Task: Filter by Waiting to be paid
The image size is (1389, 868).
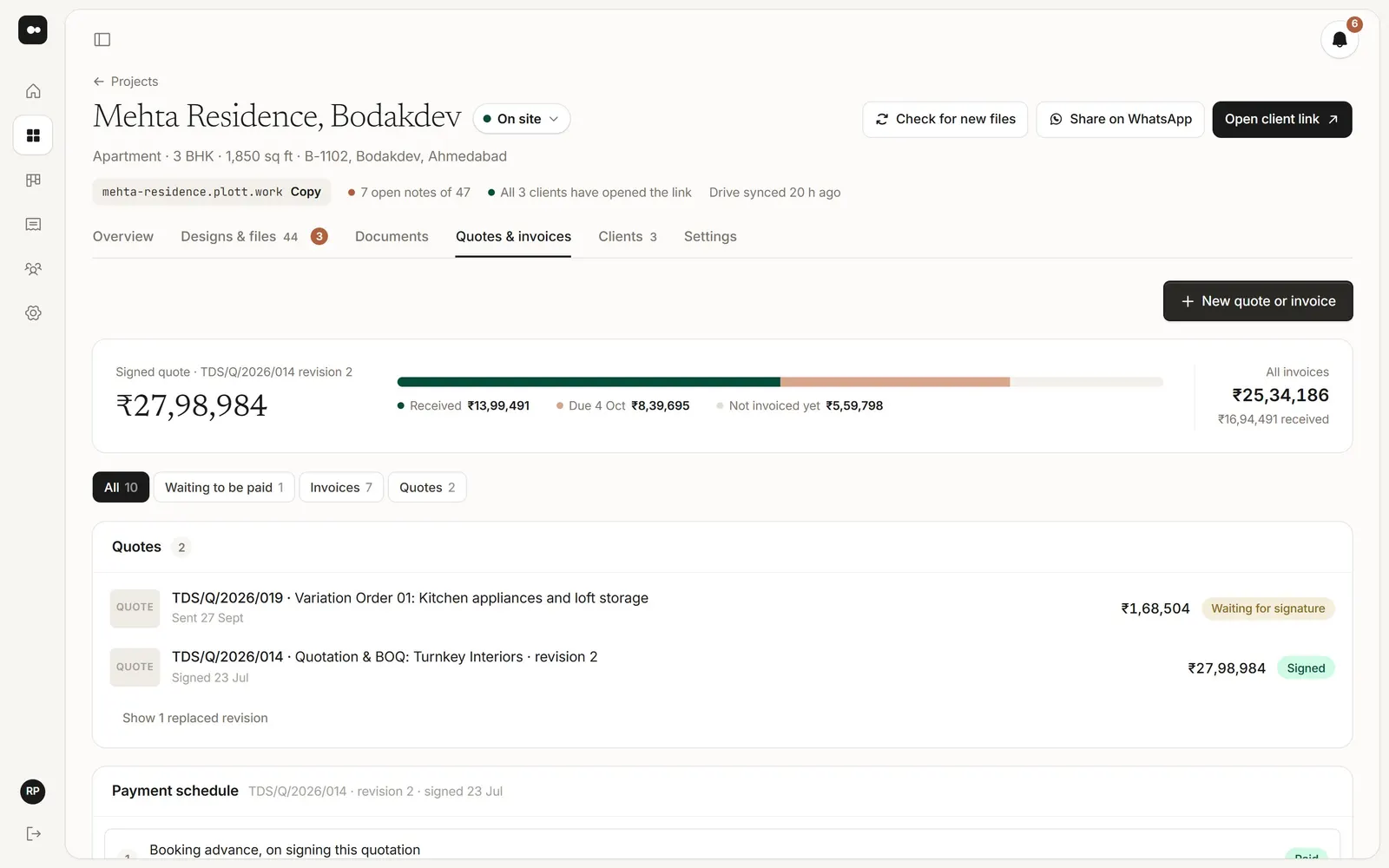Action: pyautogui.click(x=224, y=487)
